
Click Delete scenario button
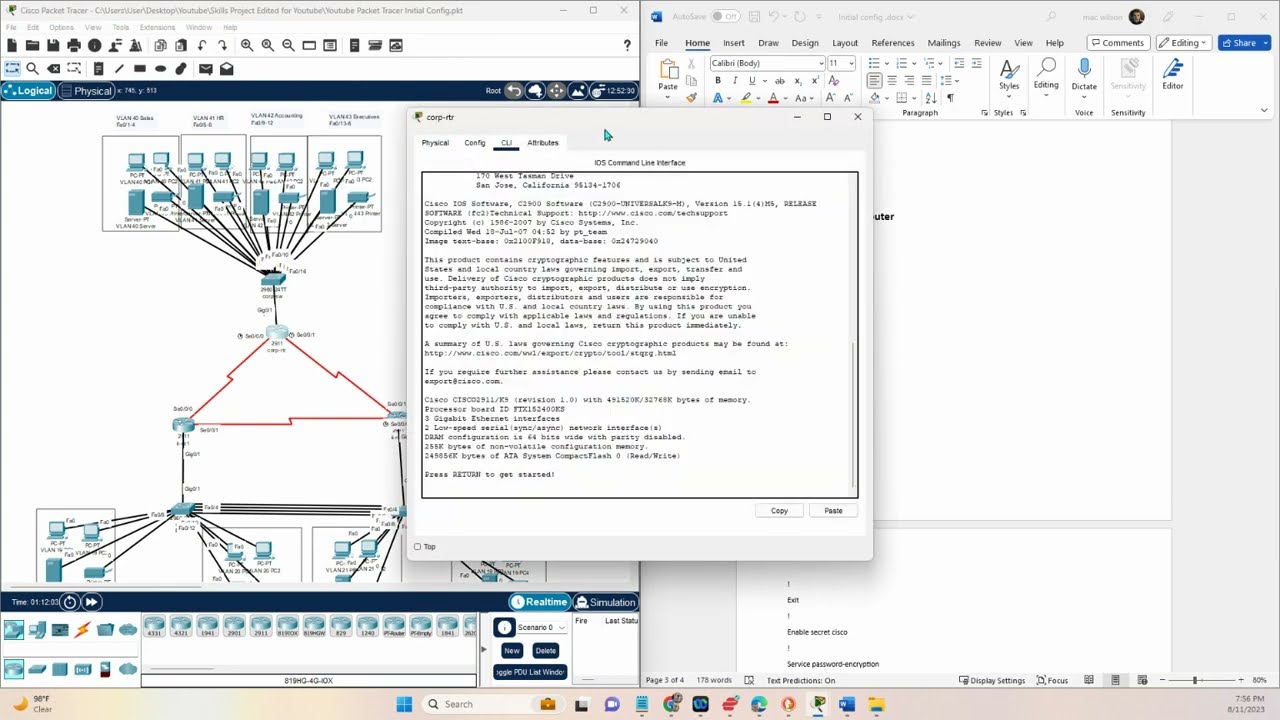[x=545, y=651]
